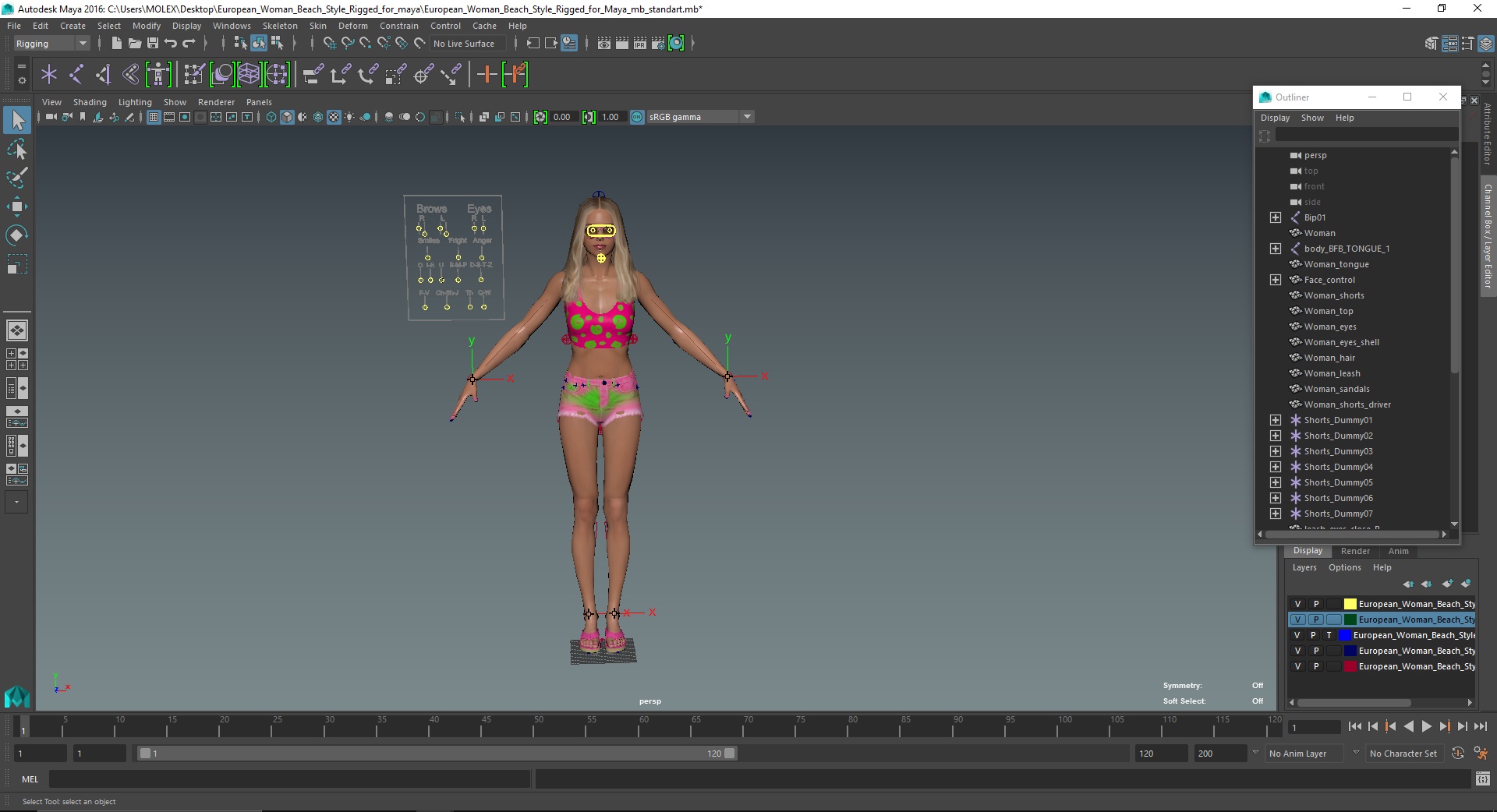
Task: Expand Shorts_Dummy01 in Outliner
Action: pyautogui.click(x=1276, y=420)
